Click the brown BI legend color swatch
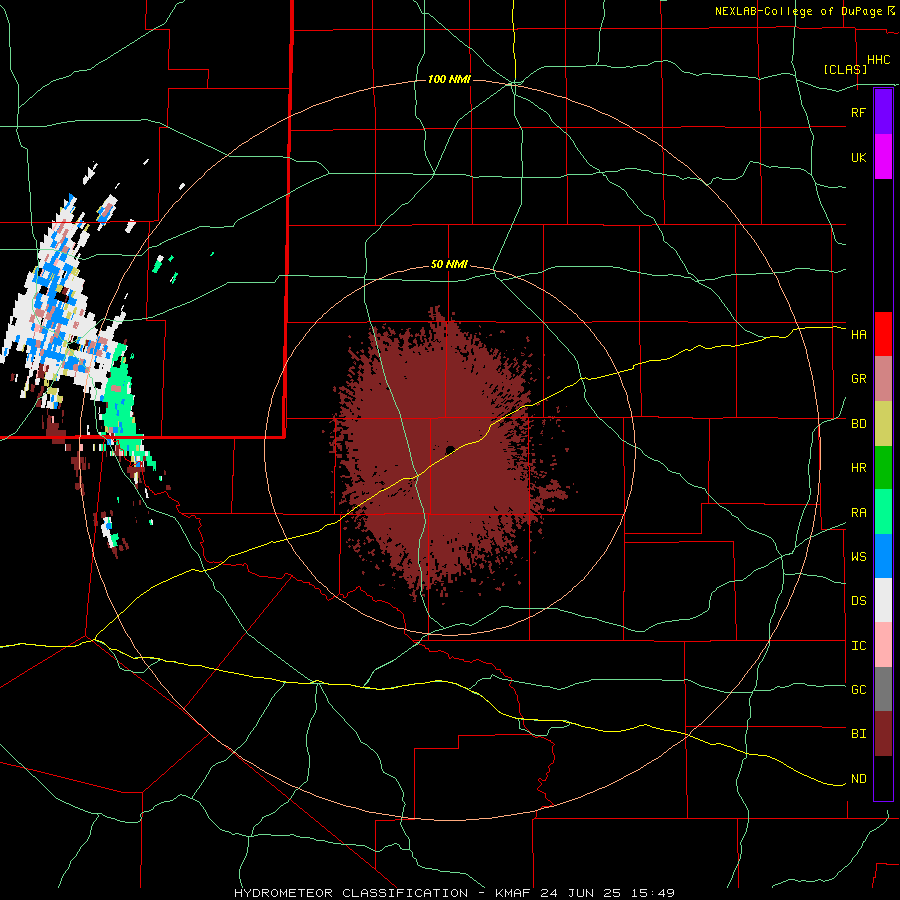 tap(883, 734)
